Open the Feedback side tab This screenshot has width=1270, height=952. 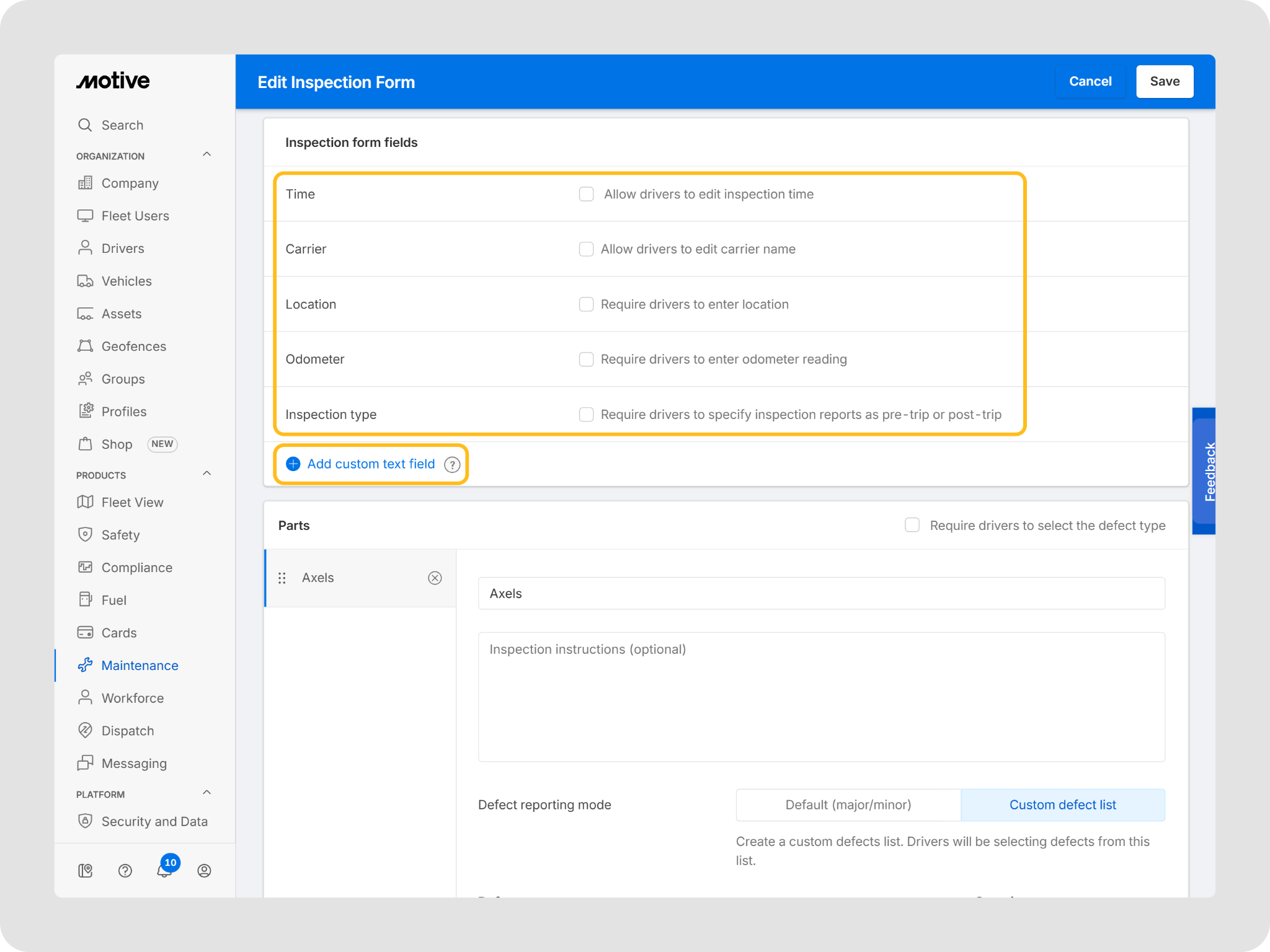pos(1207,471)
